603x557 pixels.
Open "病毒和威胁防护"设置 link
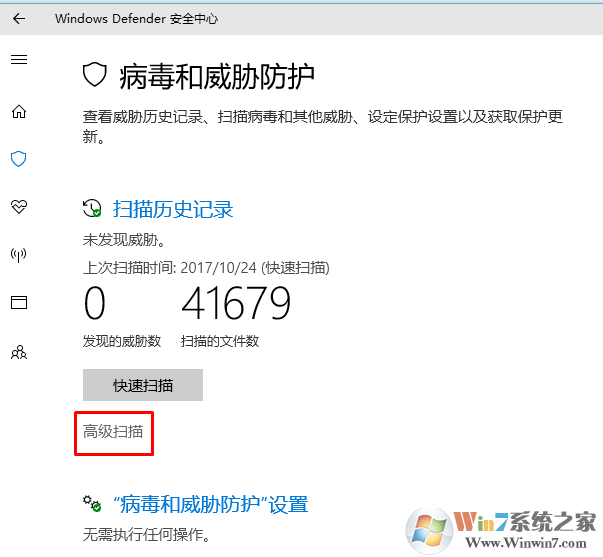210,504
